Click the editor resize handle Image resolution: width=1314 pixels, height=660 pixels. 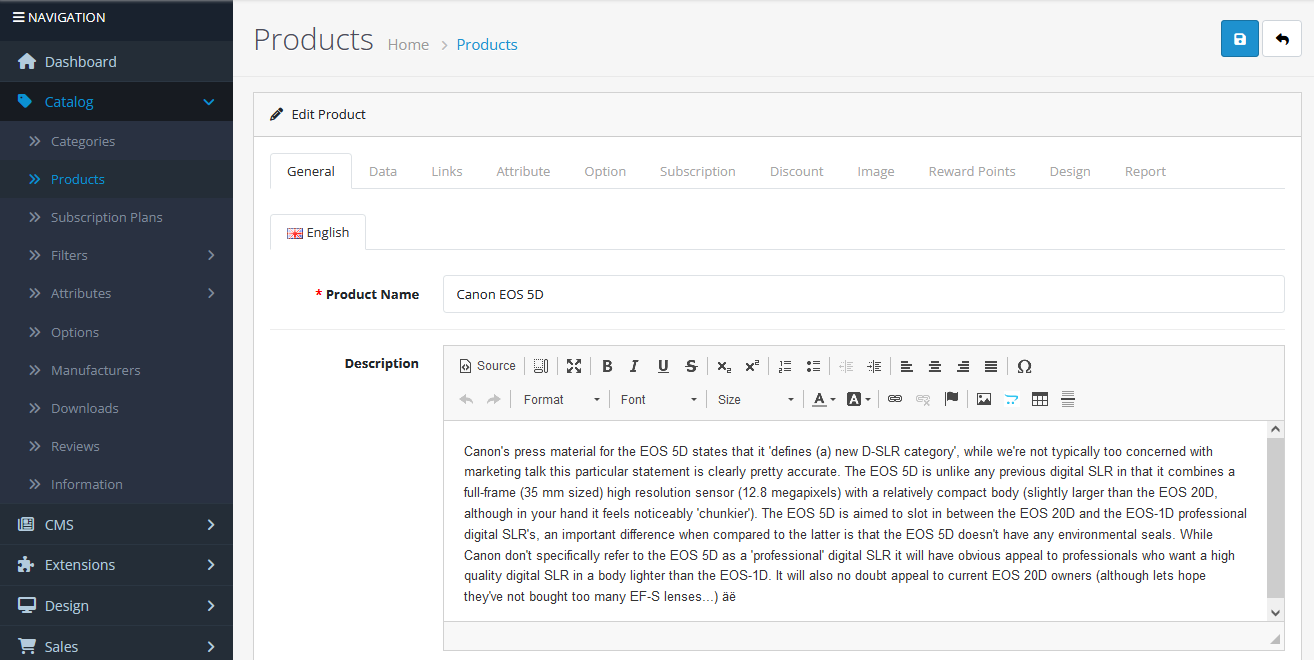[x=1275, y=637]
